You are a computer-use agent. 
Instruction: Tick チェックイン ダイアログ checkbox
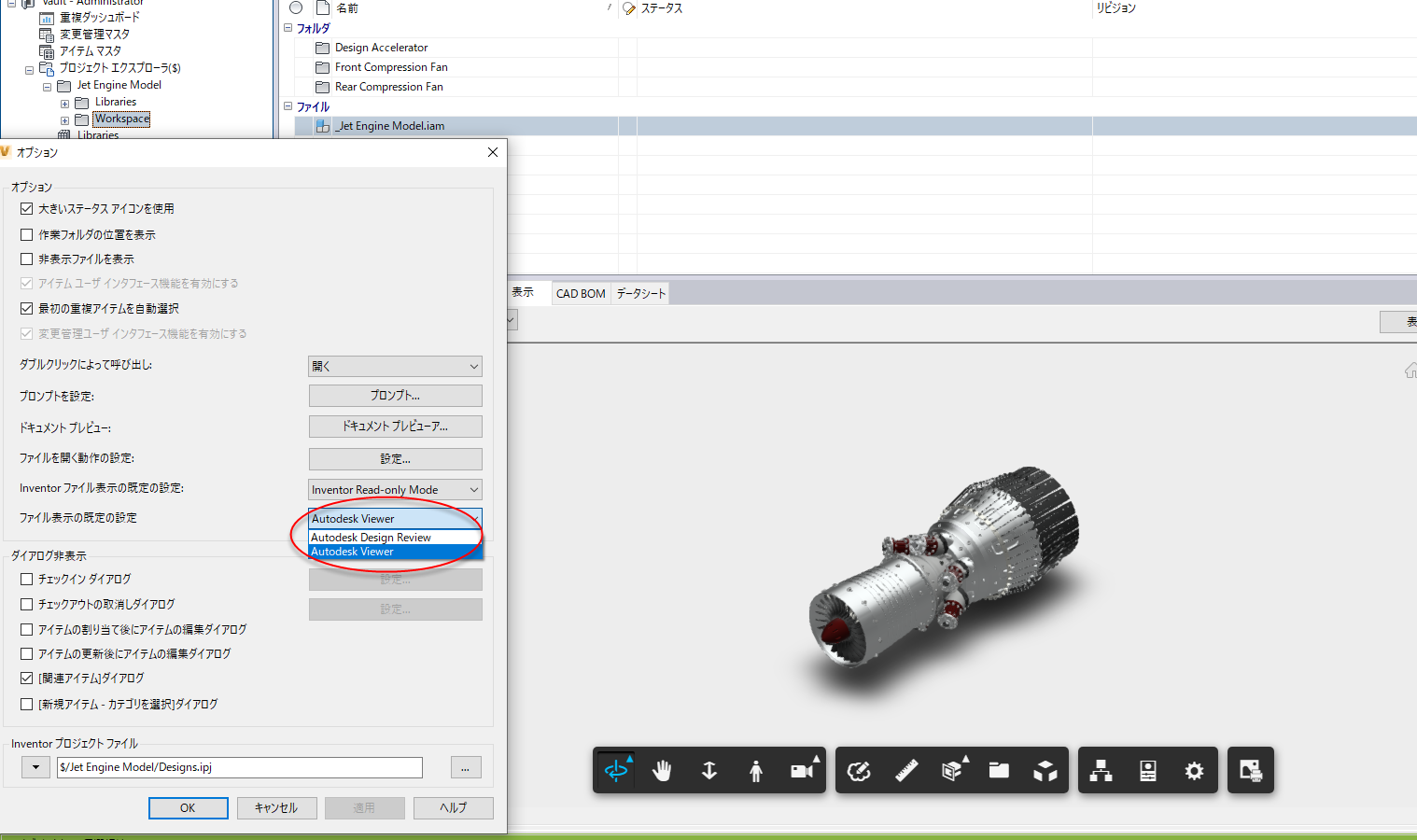coord(27,580)
